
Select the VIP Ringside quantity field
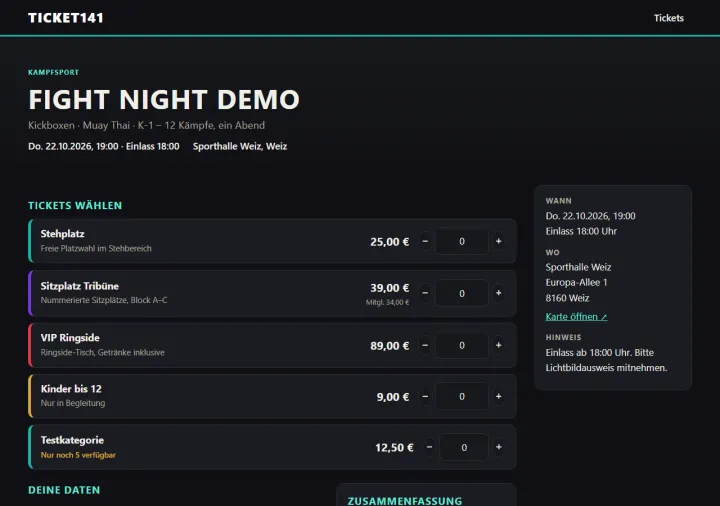pyautogui.click(x=461, y=345)
